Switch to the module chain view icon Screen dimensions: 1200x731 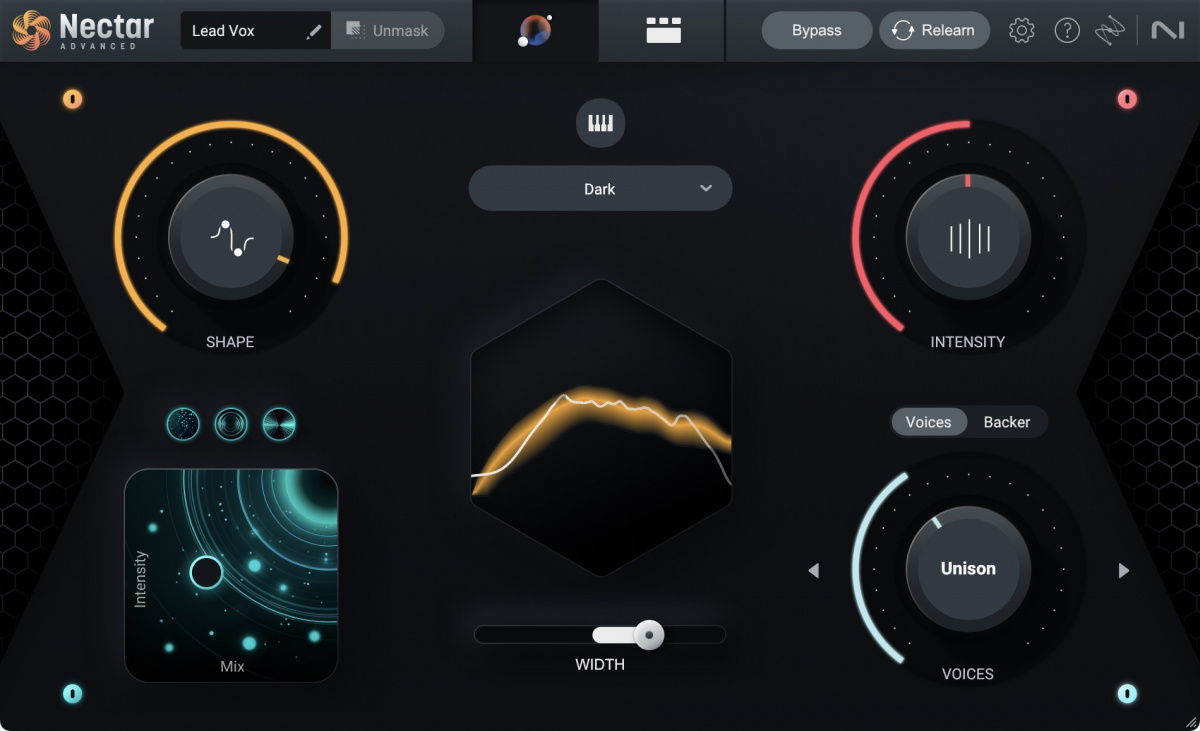pos(661,30)
